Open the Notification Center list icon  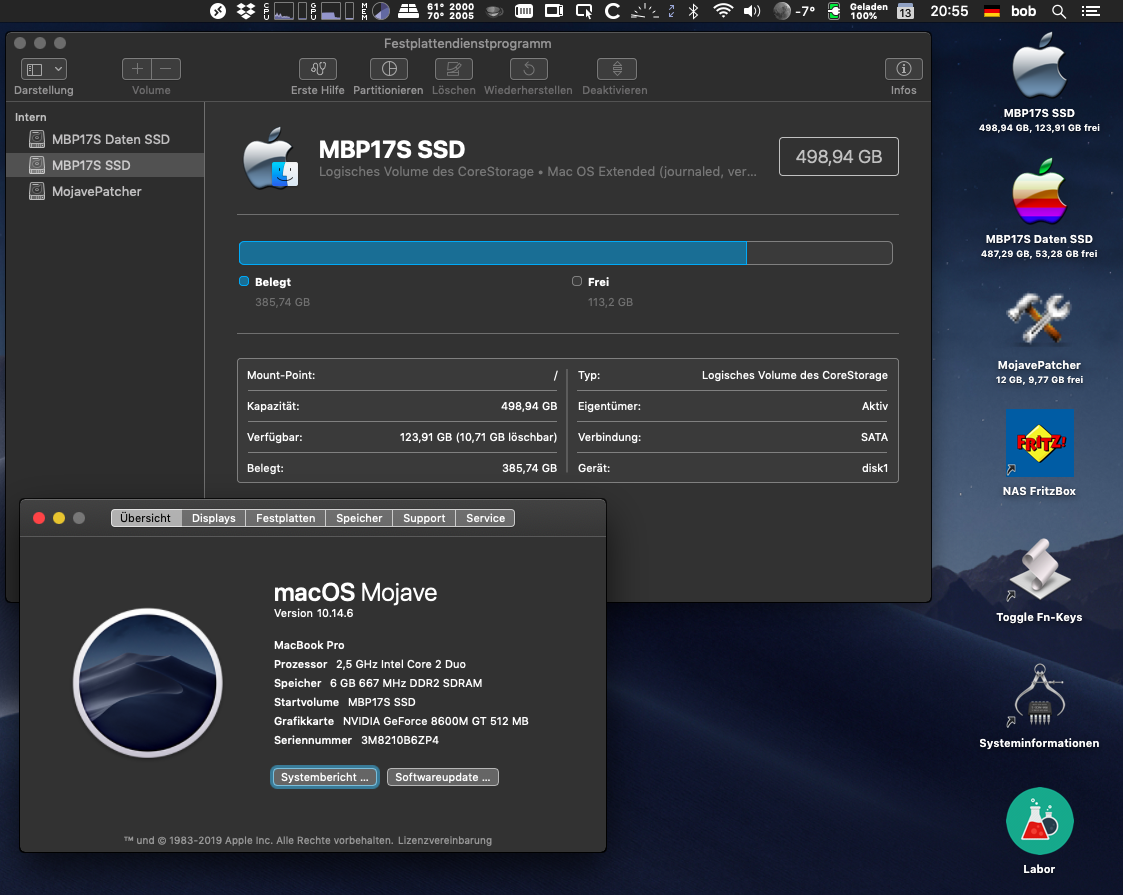[1091, 11]
